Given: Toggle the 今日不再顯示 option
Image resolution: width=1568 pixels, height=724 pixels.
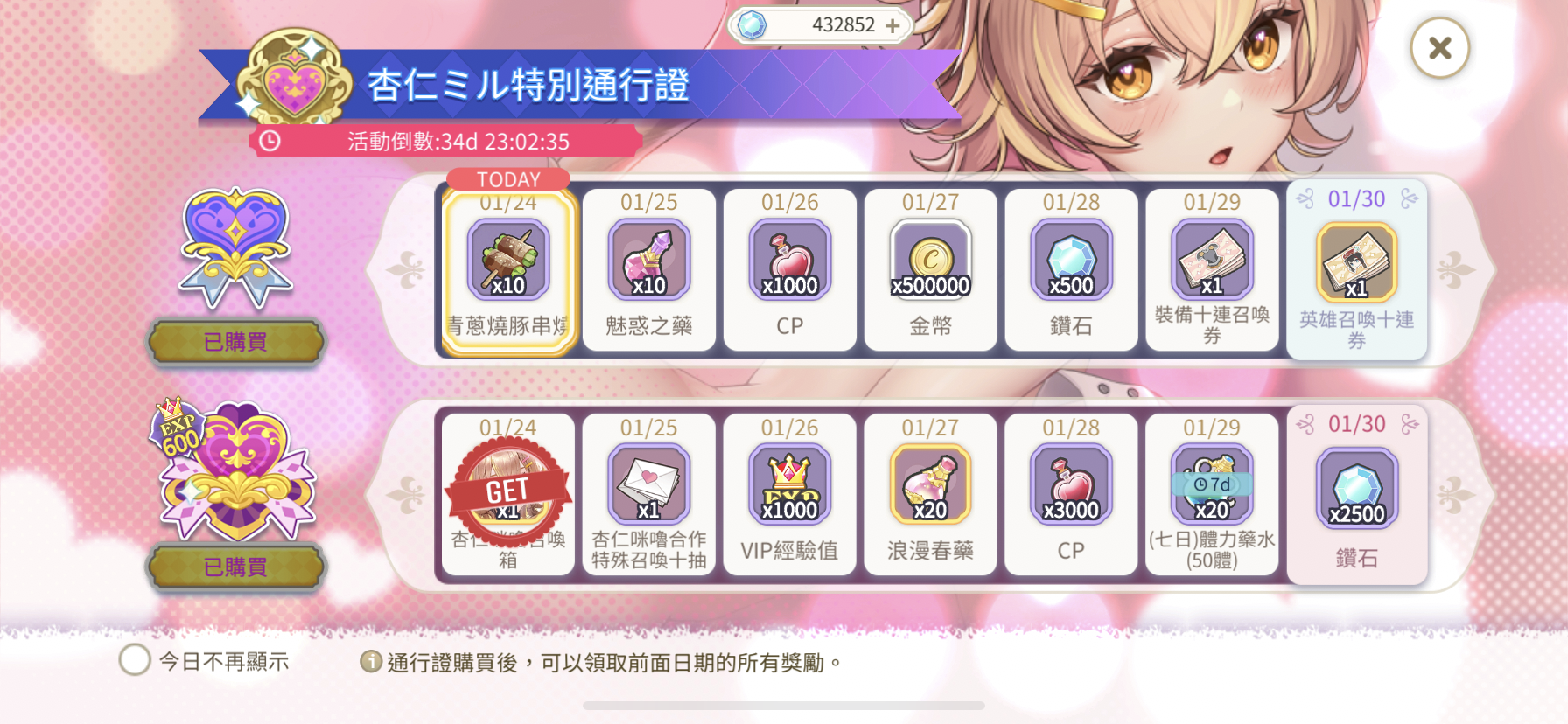Looking at the screenshot, I should (135, 660).
